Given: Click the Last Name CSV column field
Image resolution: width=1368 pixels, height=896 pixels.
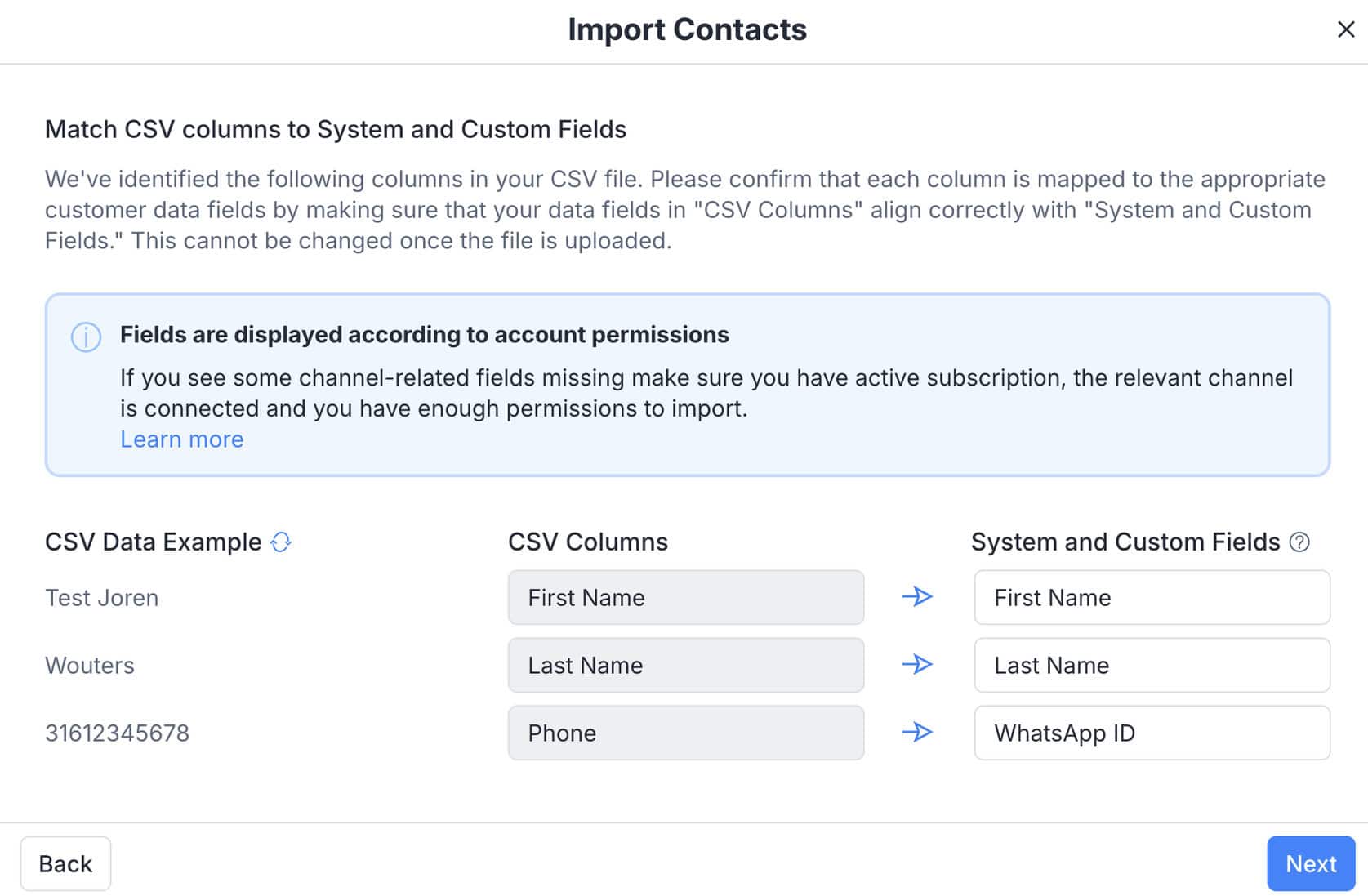Looking at the screenshot, I should (685, 665).
